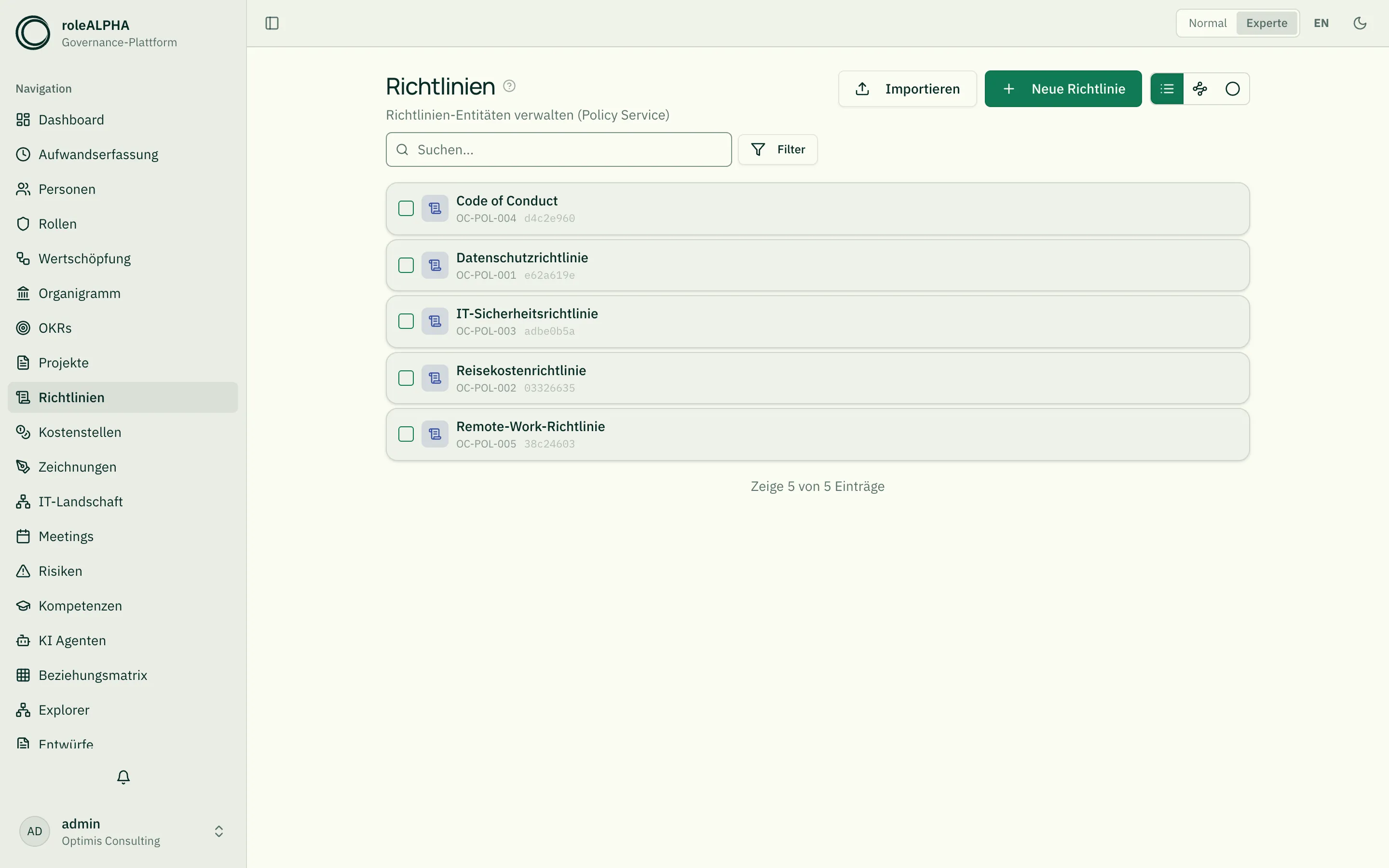This screenshot has height=868, width=1389.
Task: Open help icon next to Richtlinien title
Action: pyautogui.click(x=509, y=86)
